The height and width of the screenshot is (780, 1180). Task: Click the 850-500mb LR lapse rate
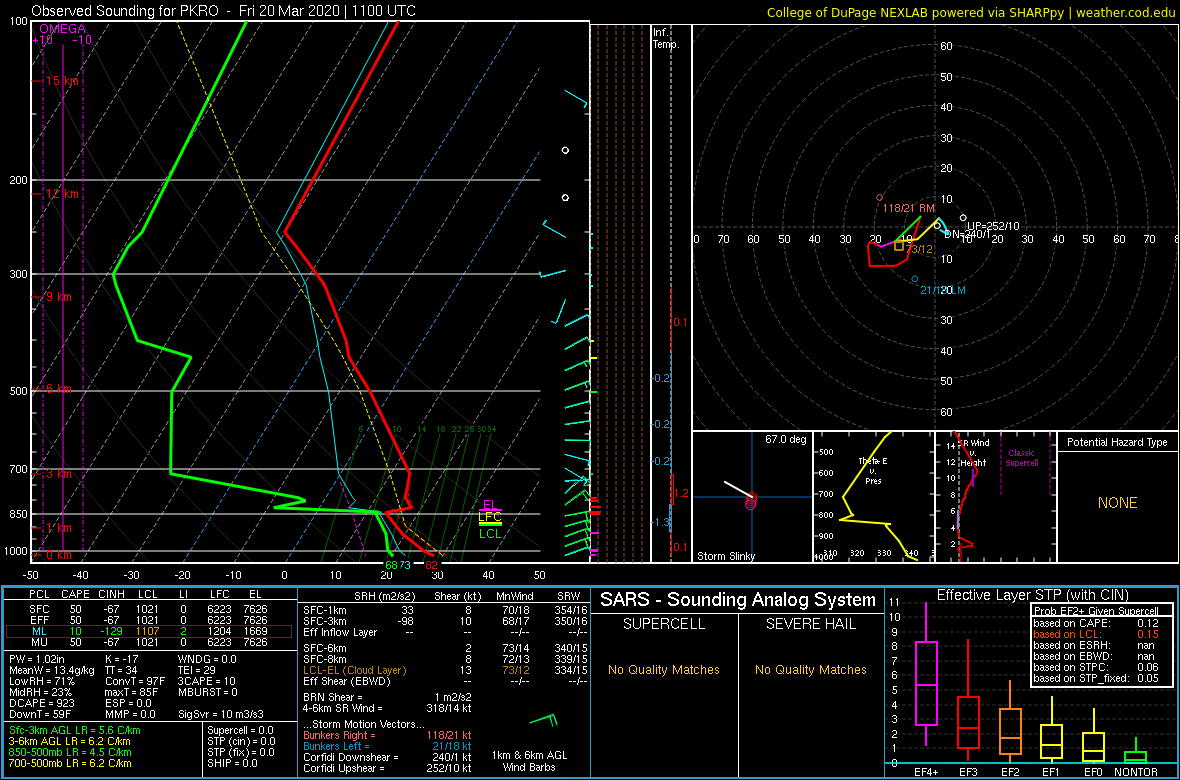70,752
